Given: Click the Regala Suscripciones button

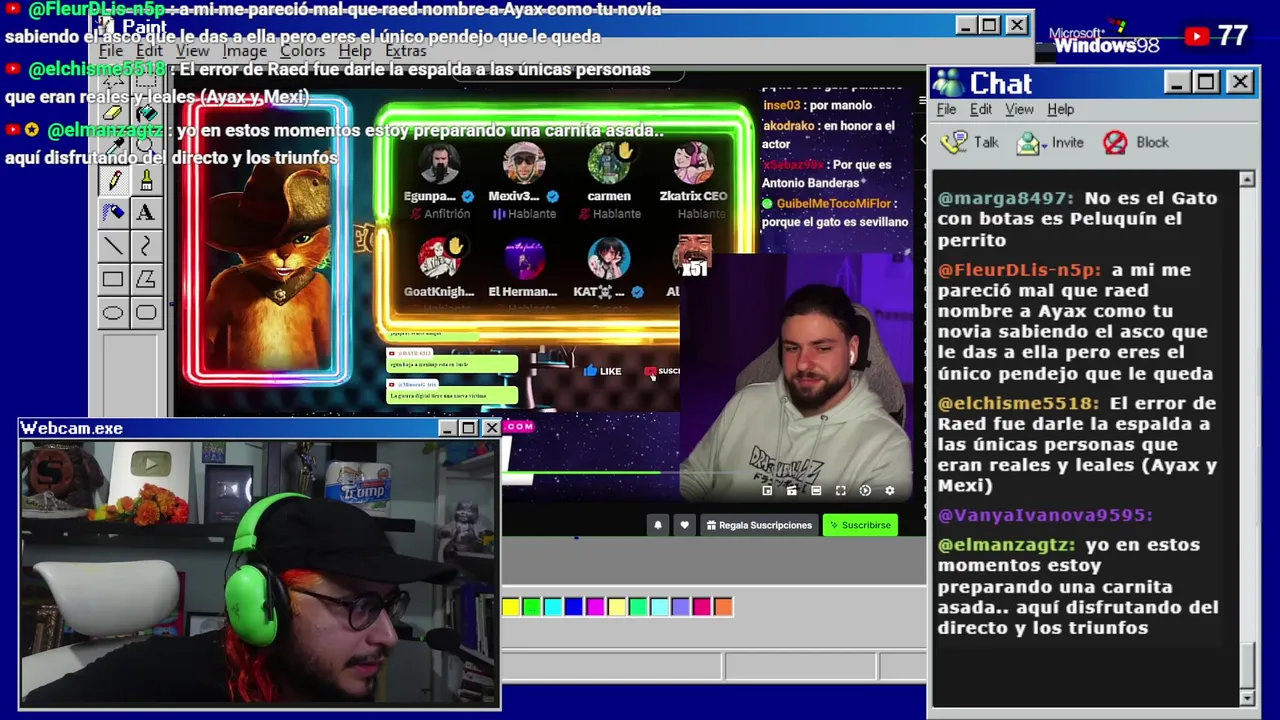Looking at the screenshot, I should 759,525.
